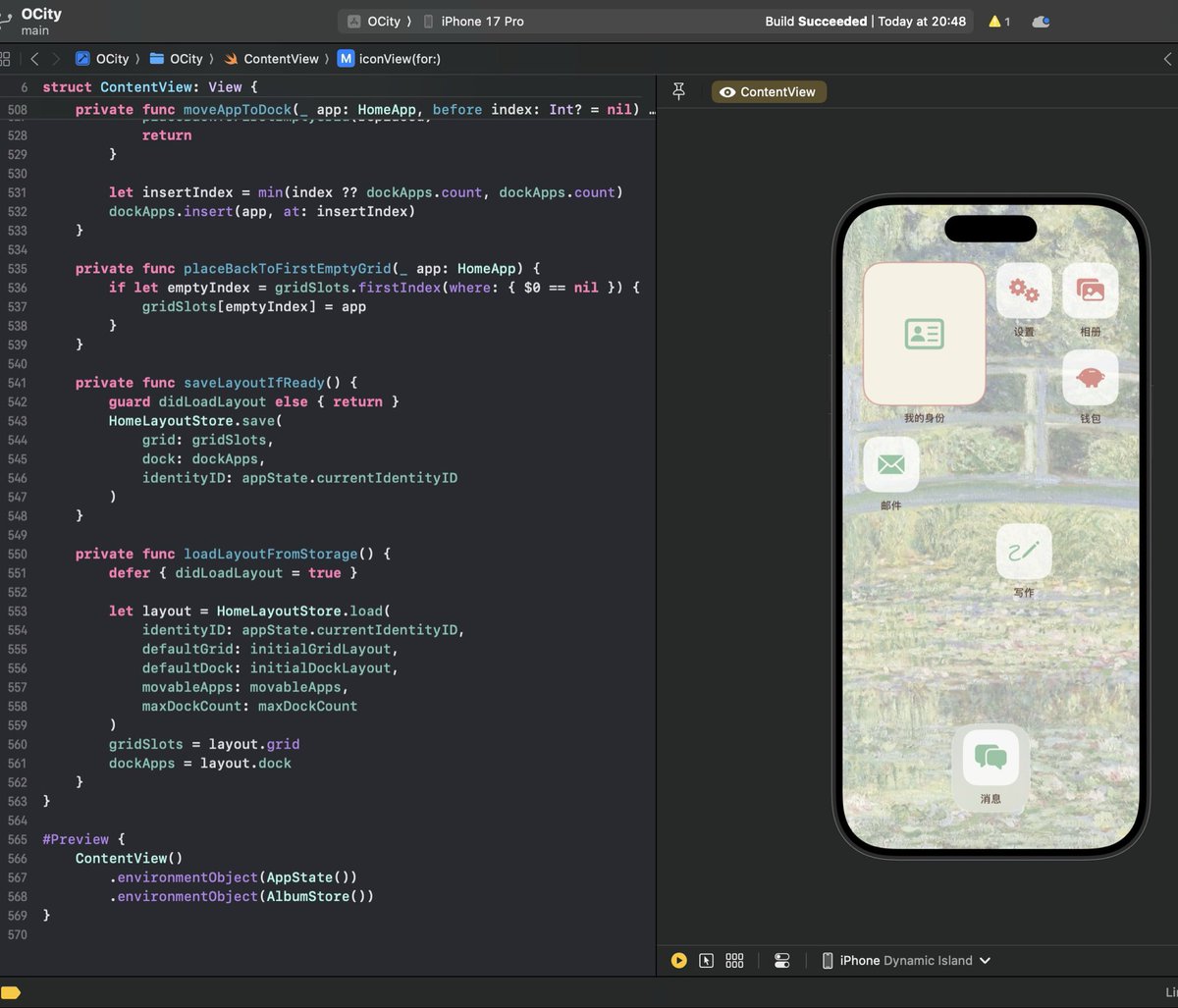Image resolution: width=1178 pixels, height=1008 pixels.
Task: Click on saveLayoutIfReady function name
Action: click(254, 383)
